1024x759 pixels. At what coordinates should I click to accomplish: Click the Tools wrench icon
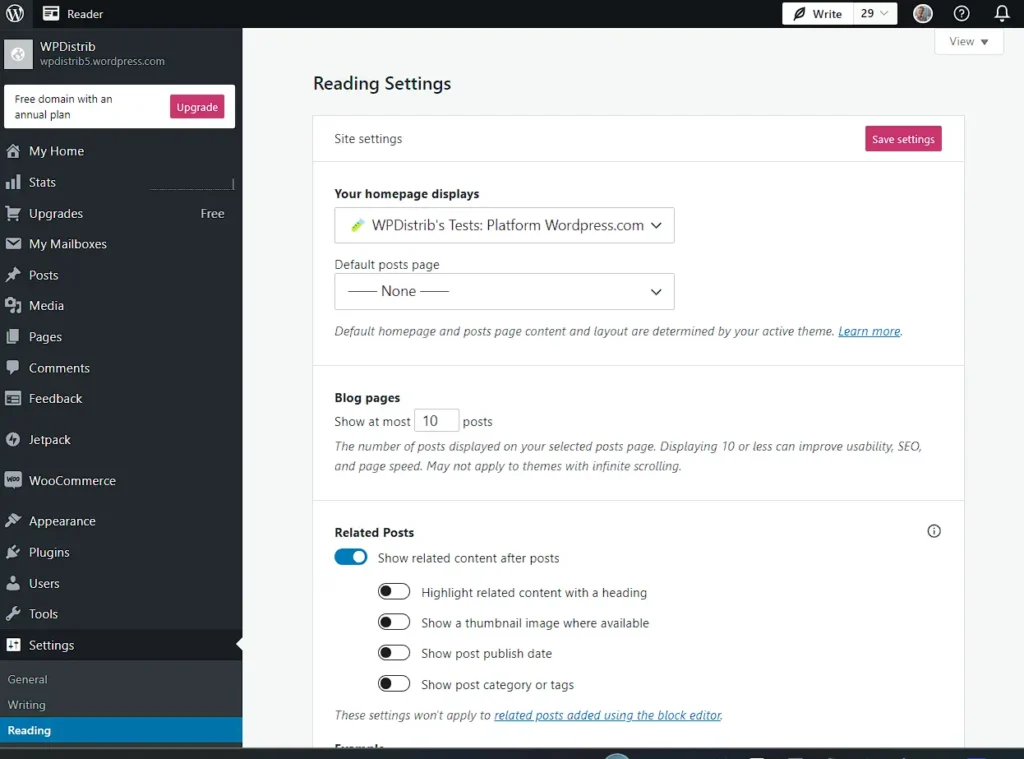tap(13, 613)
